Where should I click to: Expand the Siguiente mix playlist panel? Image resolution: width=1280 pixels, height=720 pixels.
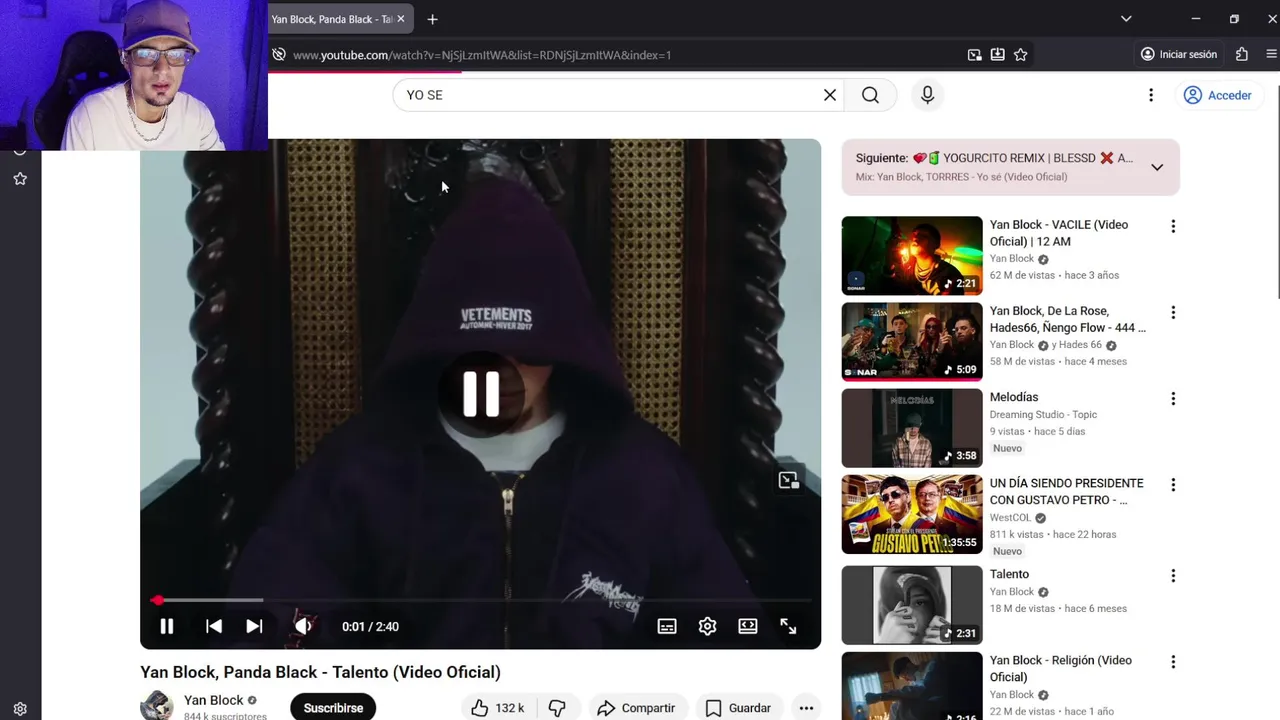tap(1157, 167)
